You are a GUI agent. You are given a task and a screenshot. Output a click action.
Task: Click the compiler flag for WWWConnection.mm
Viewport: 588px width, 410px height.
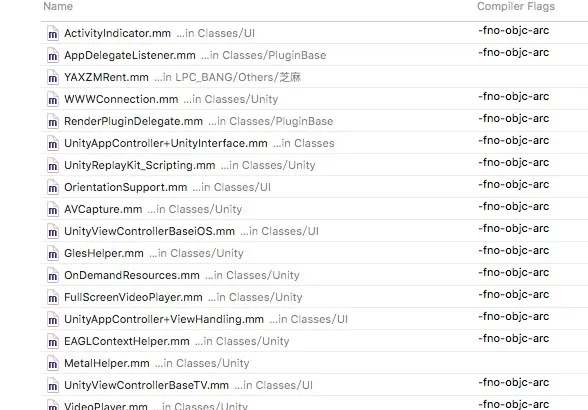514,96
